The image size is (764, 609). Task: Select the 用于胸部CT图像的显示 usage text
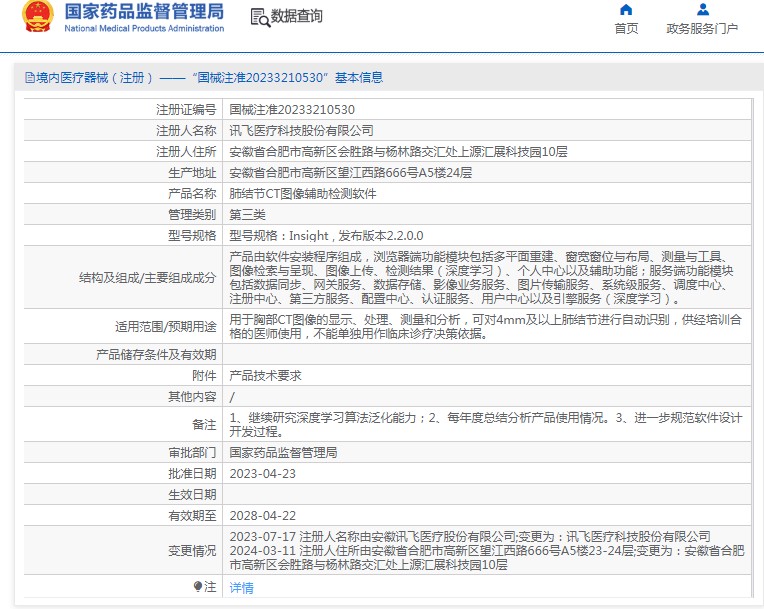(x=486, y=326)
